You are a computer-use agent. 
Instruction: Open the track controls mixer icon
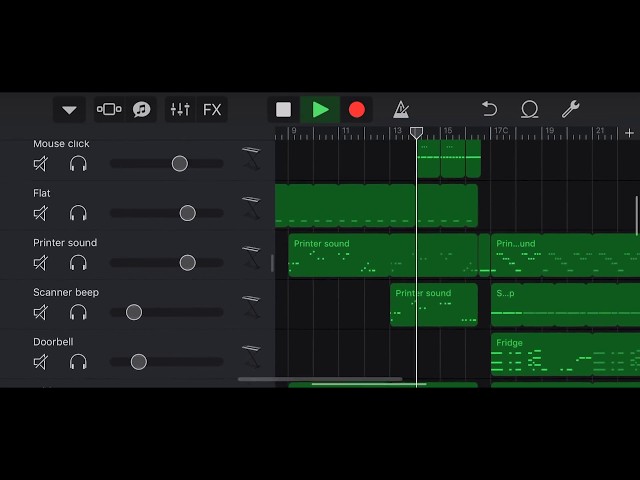coord(180,110)
